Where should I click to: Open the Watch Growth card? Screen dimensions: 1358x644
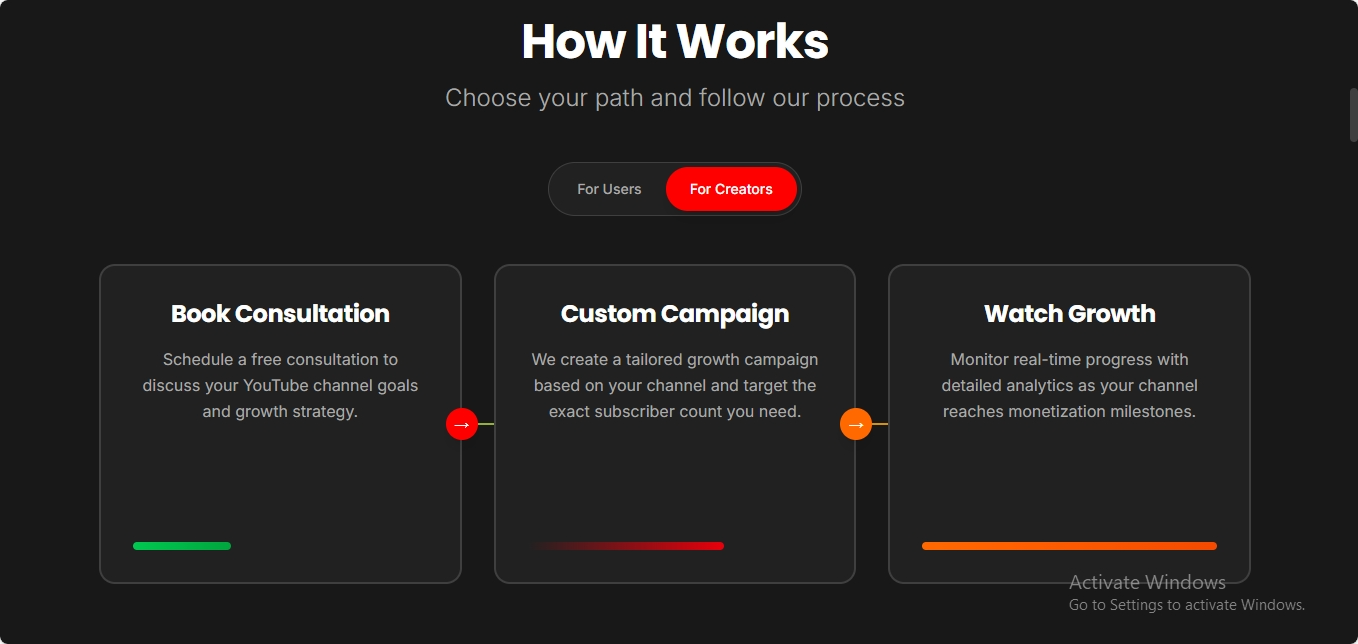1069,422
